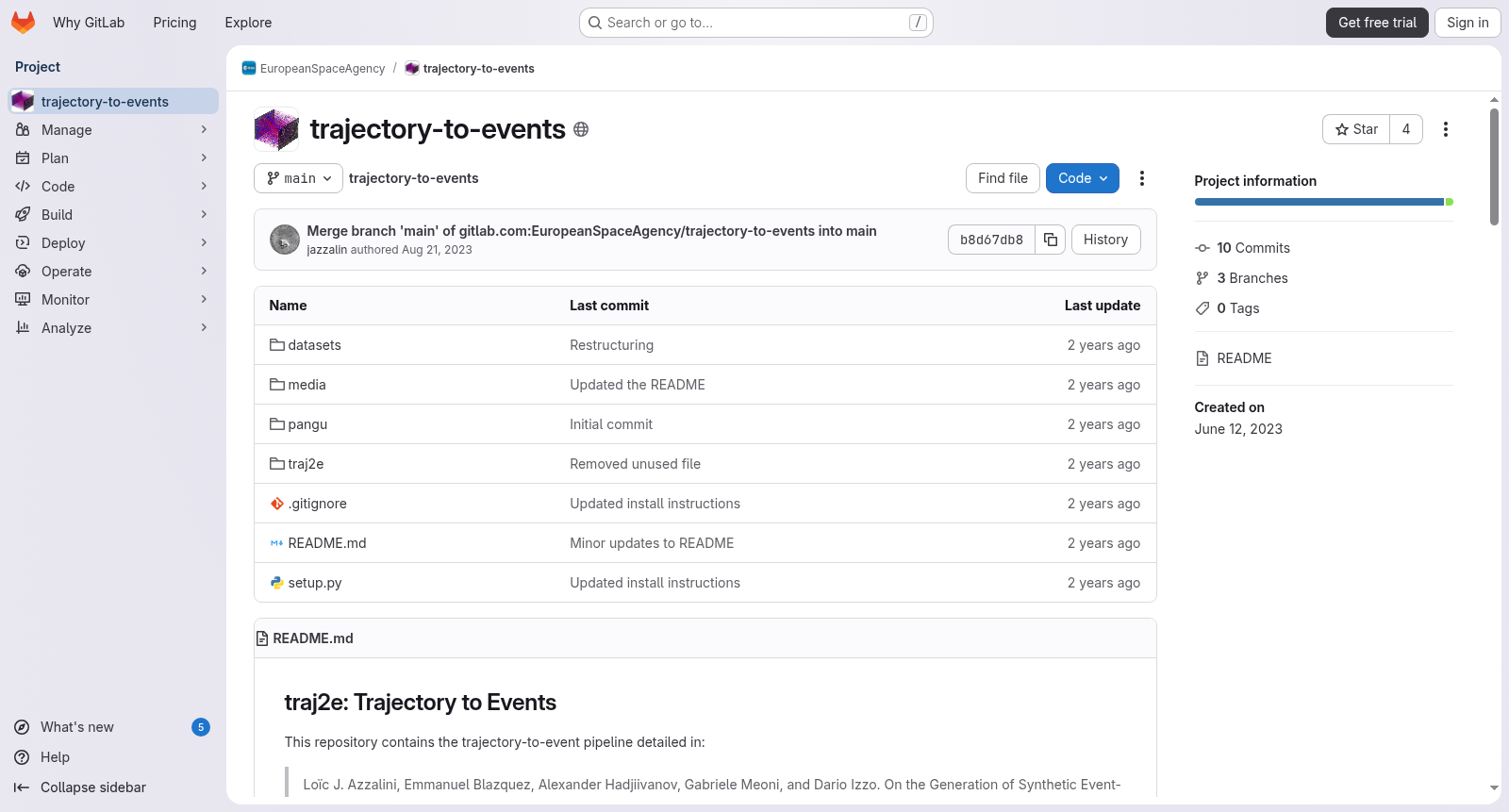Screen dimensions: 1509x812
Task: Click the Code brackets icon in sidebar
Action: pos(23,187)
